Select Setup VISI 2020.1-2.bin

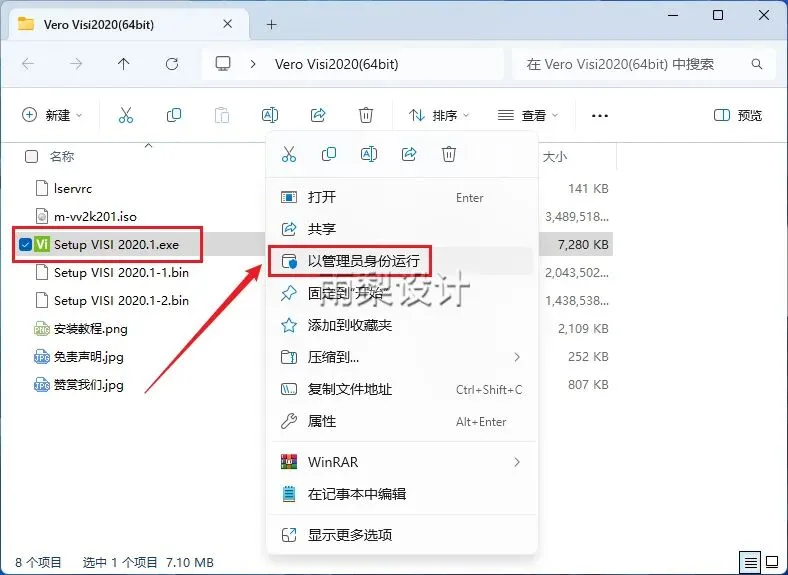point(121,301)
